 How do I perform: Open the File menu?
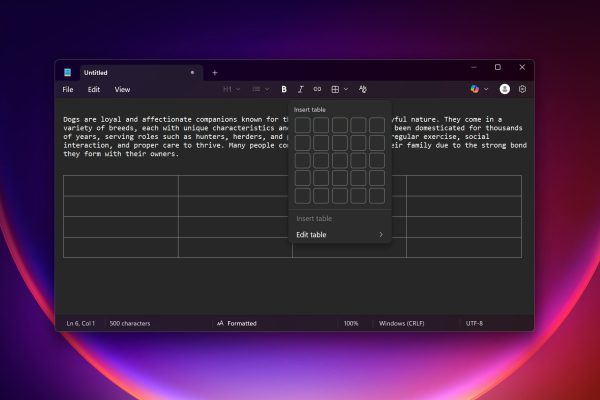(x=68, y=89)
